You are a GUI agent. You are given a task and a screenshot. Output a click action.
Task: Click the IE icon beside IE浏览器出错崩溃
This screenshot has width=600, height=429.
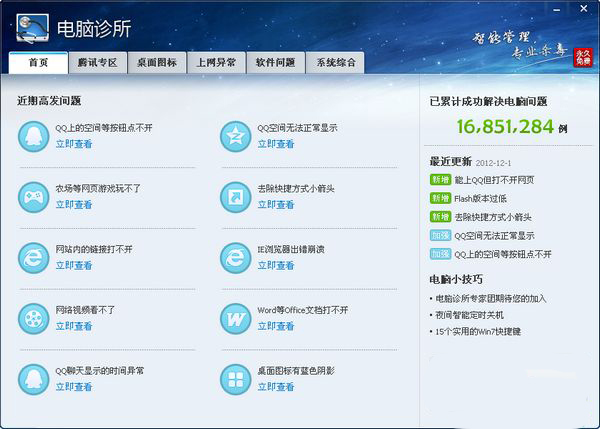click(236, 258)
